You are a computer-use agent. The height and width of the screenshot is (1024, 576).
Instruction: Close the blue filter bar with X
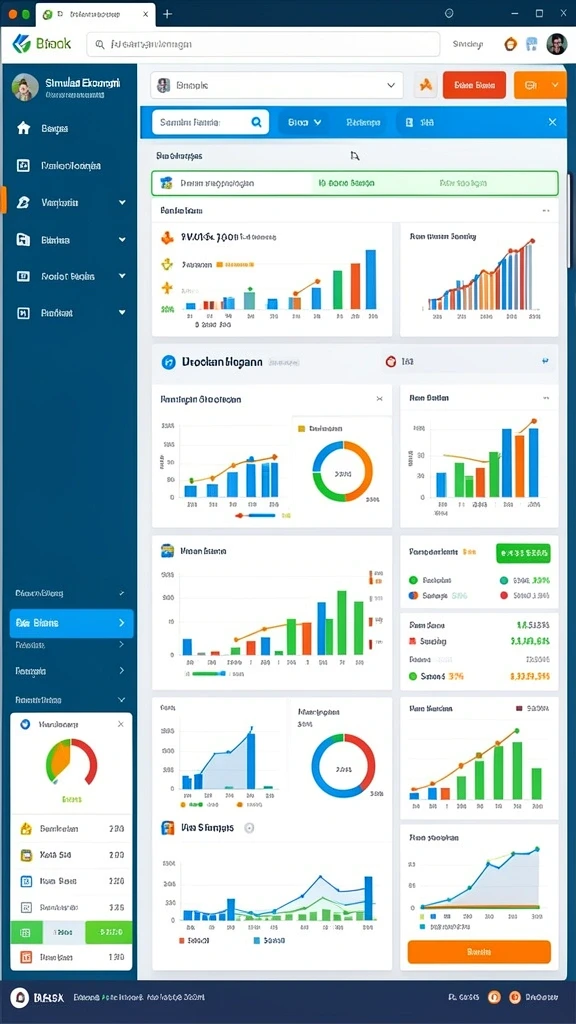(x=552, y=122)
